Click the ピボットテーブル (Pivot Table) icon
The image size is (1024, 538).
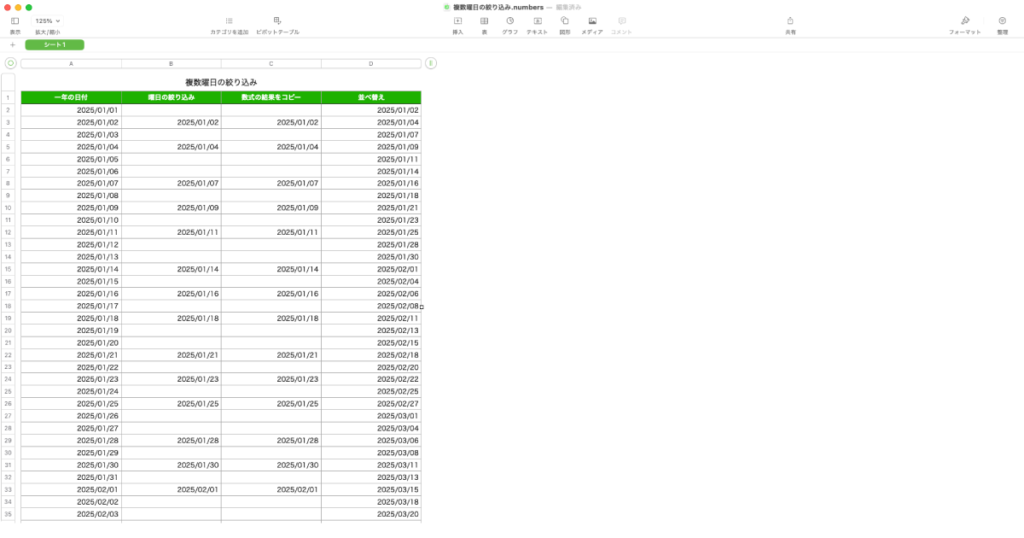[x=277, y=21]
